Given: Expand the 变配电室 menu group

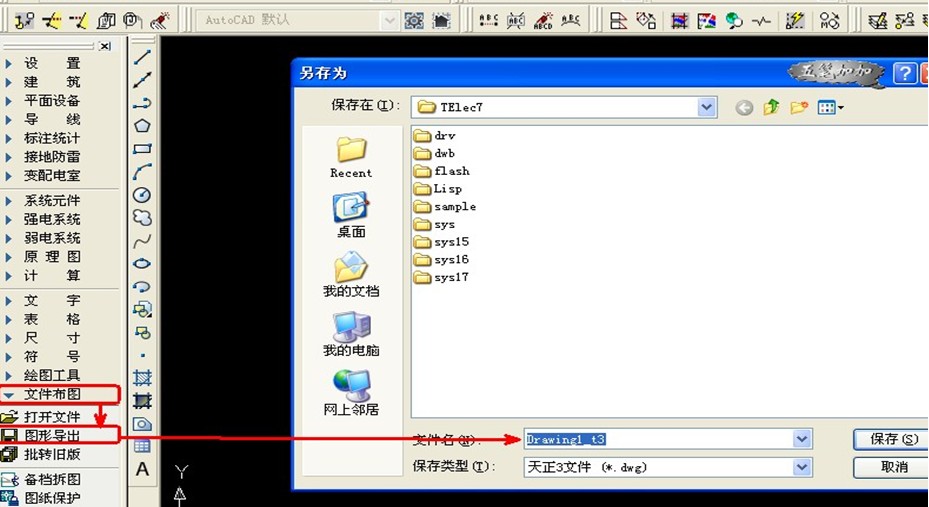Looking at the screenshot, I should coord(51,176).
